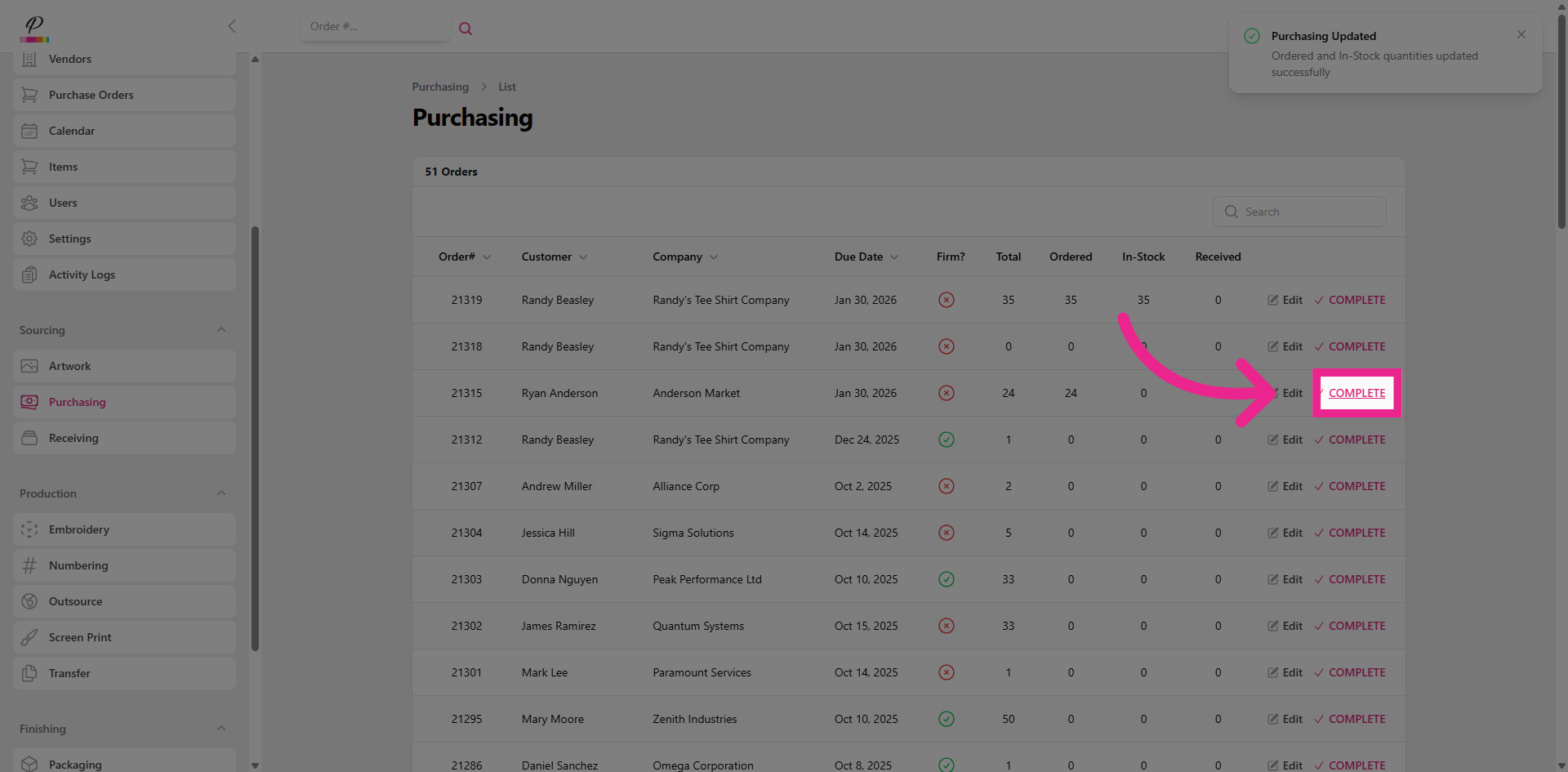Screen dimensions: 1568x772
Task: Collapse the sidebar with the left chevron
Action: click(x=232, y=26)
